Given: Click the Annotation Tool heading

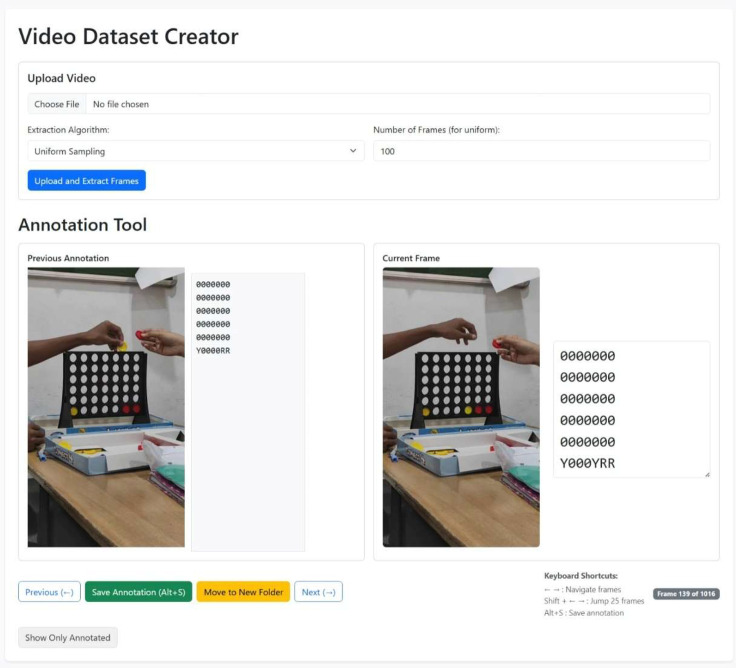Looking at the screenshot, I should (x=83, y=225).
